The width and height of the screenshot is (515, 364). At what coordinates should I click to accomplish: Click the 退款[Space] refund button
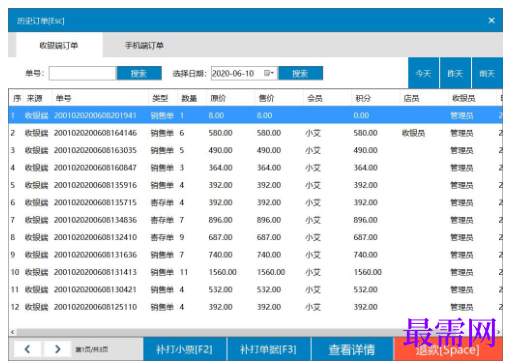(x=448, y=349)
